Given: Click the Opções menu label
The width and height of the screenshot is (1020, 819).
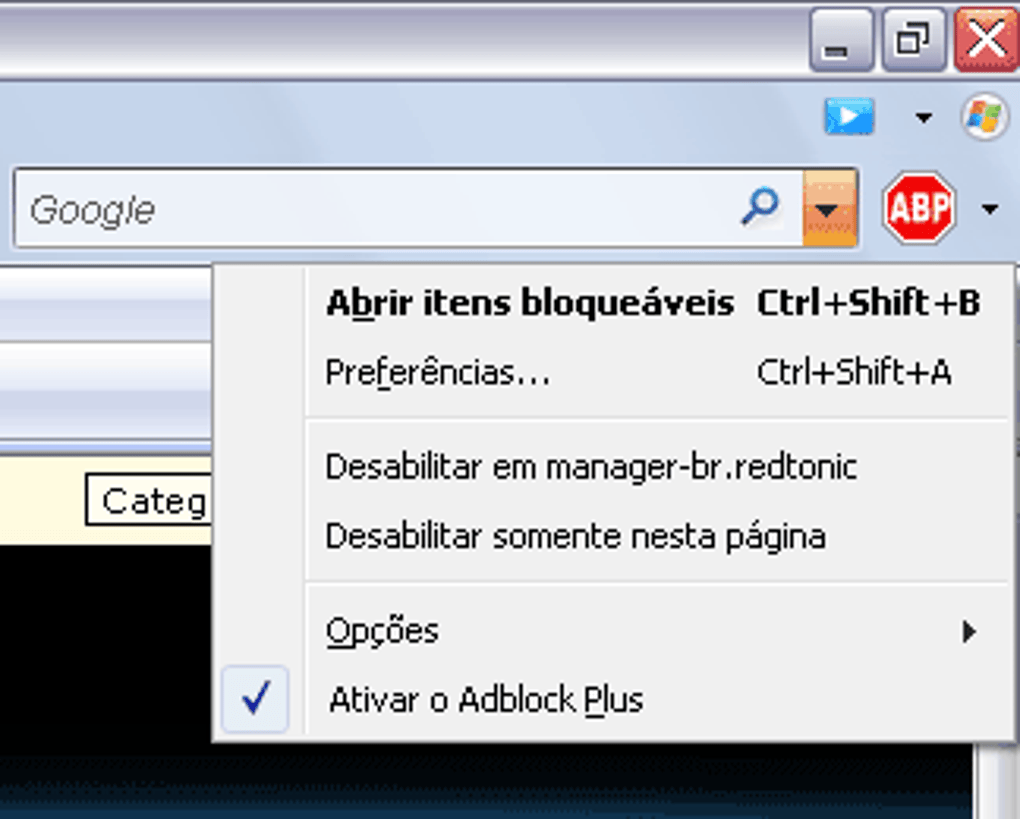Looking at the screenshot, I should coord(382,632).
